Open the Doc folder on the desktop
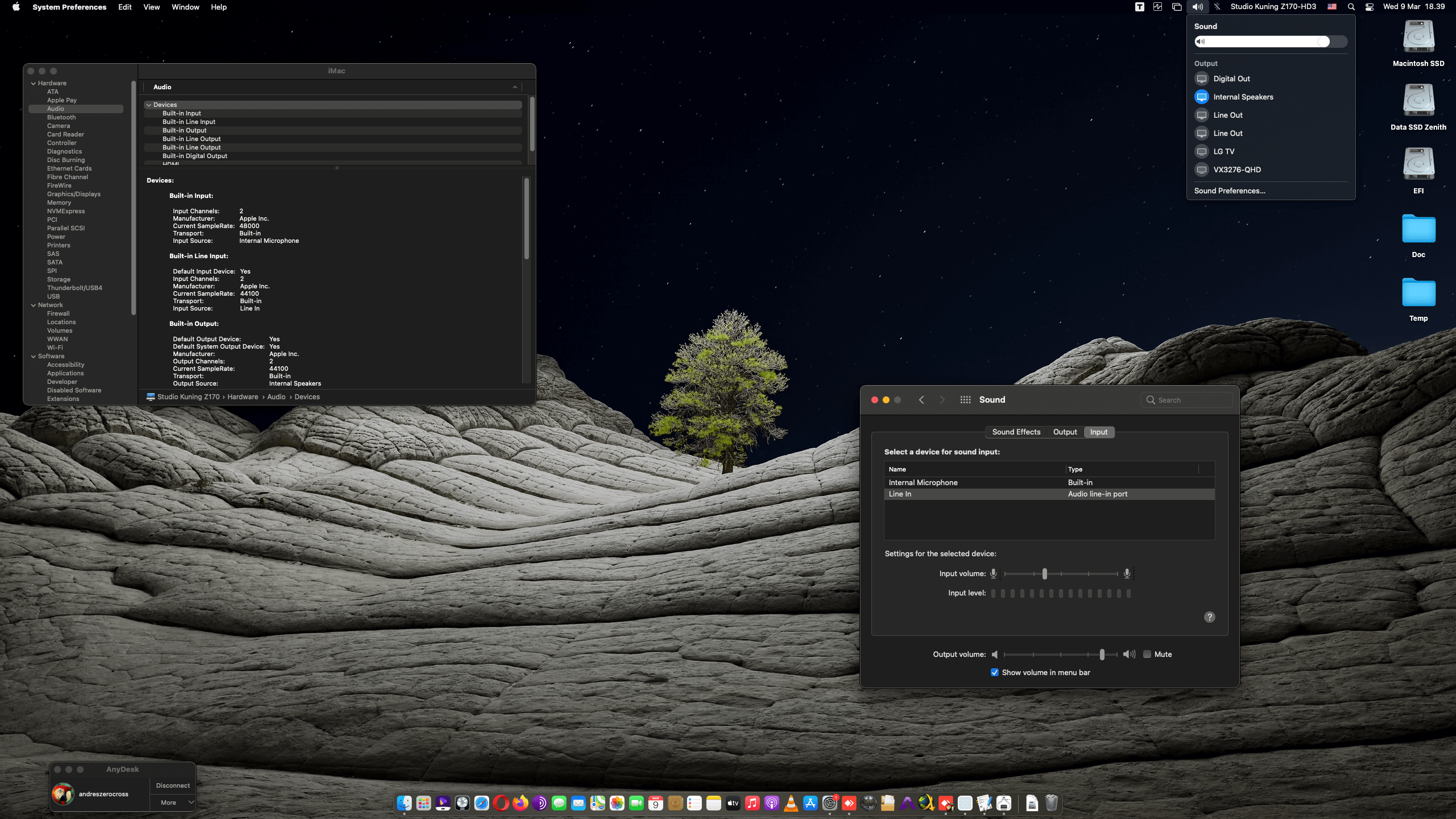 [1418, 230]
